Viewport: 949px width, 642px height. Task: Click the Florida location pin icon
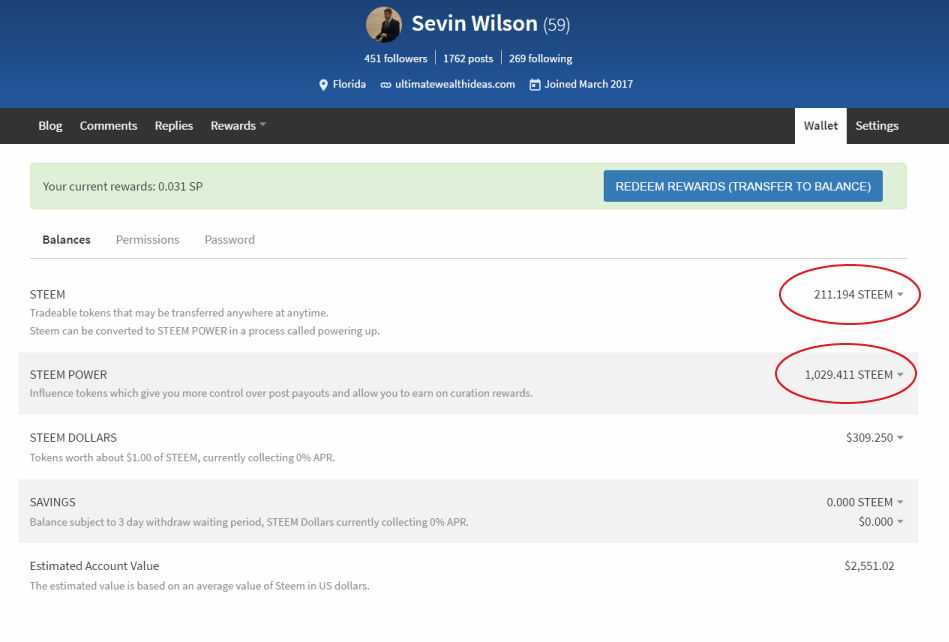pyautogui.click(x=323, y=85)
